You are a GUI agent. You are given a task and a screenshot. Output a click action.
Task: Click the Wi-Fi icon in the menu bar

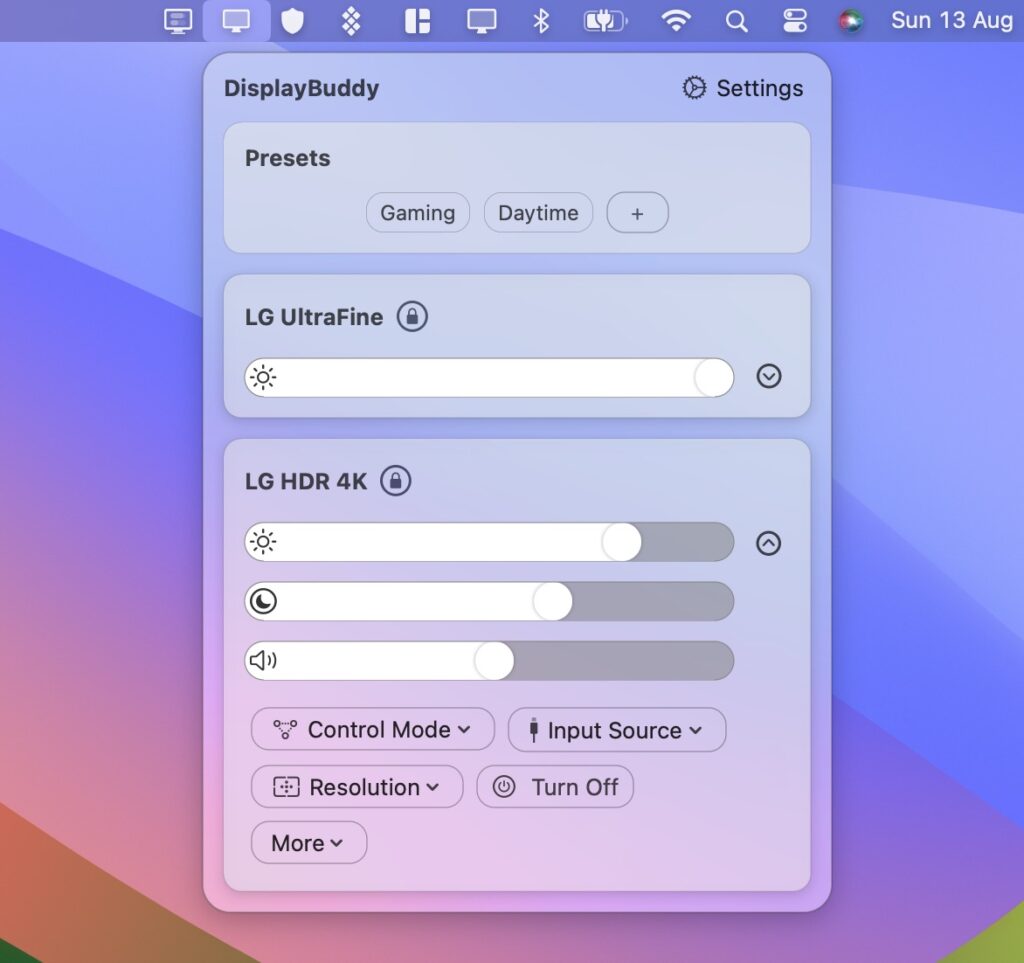tap(676, 20)
